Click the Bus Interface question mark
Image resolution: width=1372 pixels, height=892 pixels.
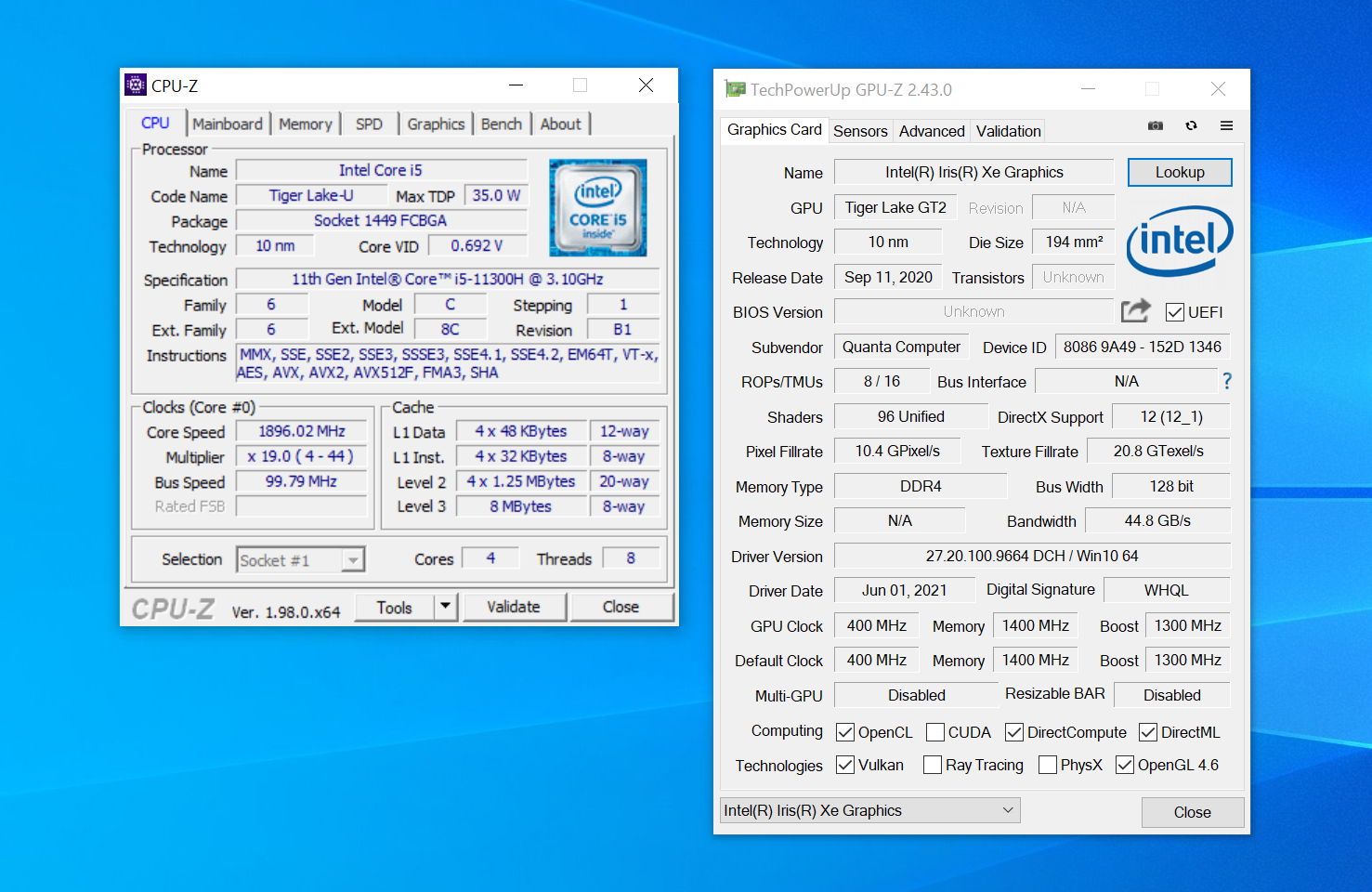(x=1227, y=381)
